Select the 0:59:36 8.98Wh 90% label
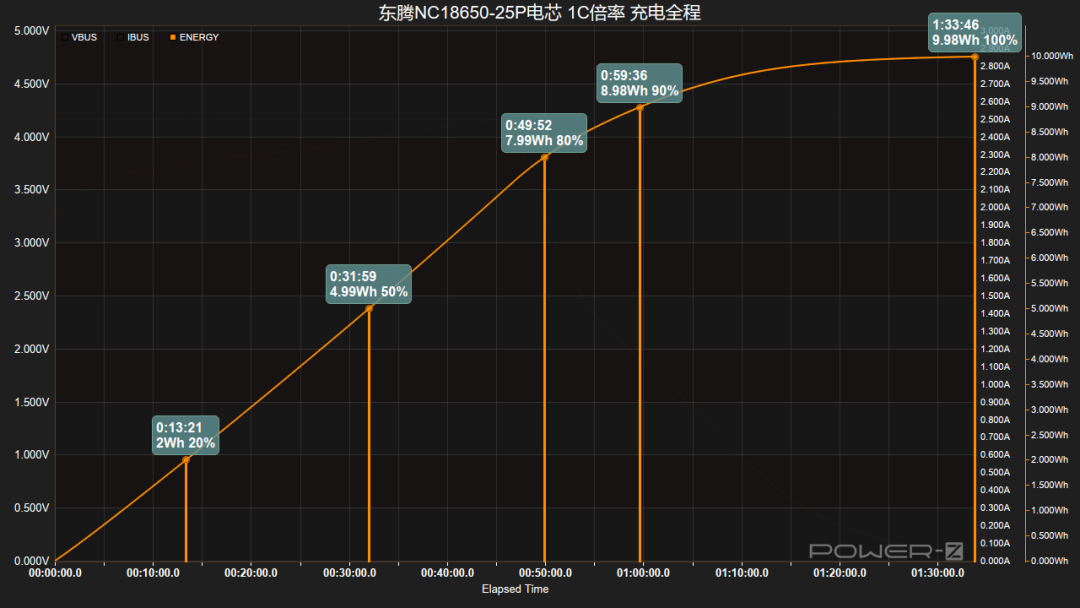Viewport: 1080px width, 608px height. 639,83
